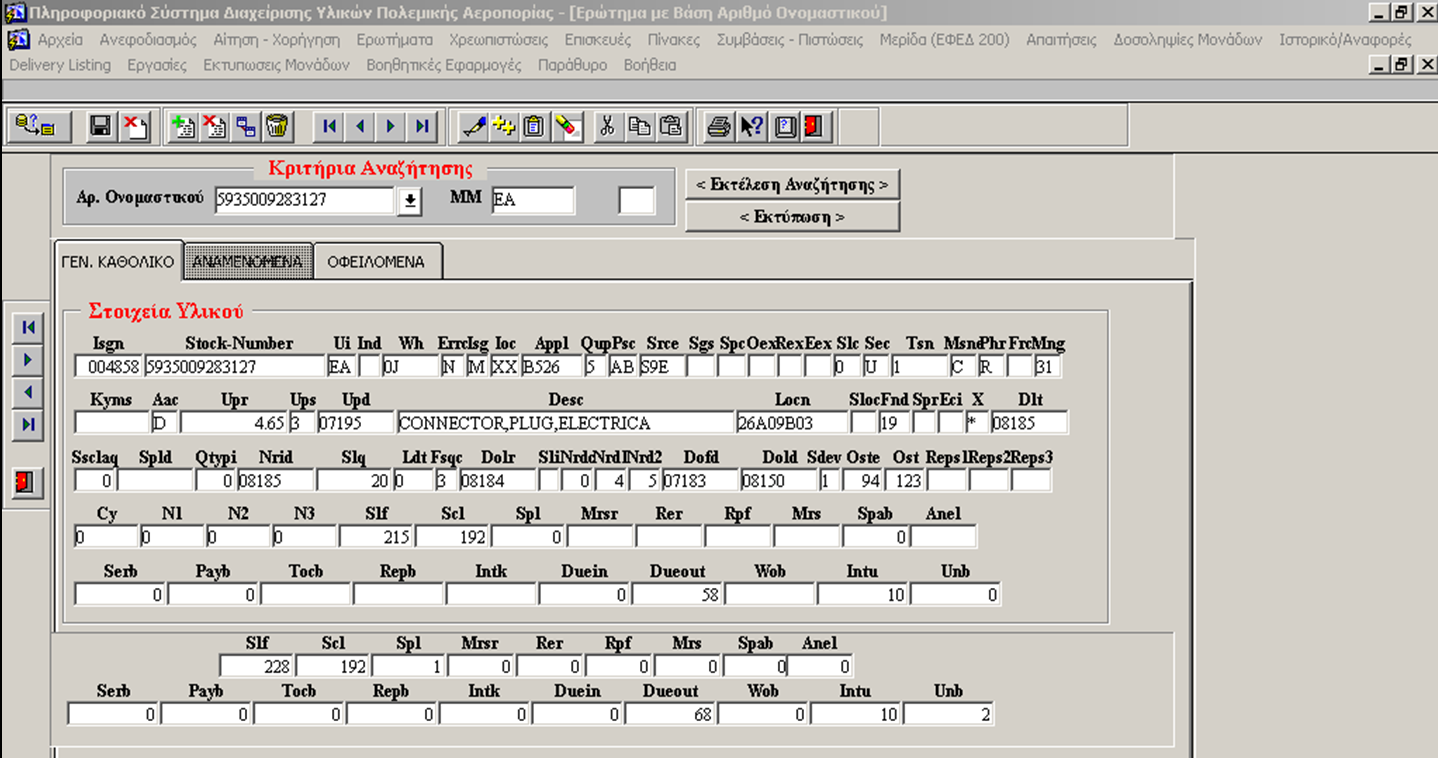The width and height of the screenshot is (1438, 758).
Task: Open the Παράθυρο menu
Action: 572,65
